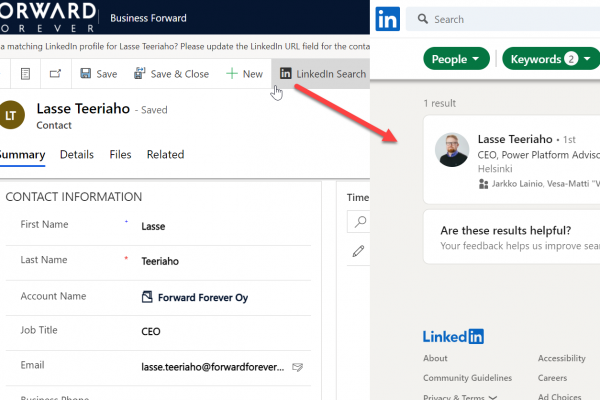Open the Details tab
This screenshot has width=600, height=400.
tap(77, 155)
